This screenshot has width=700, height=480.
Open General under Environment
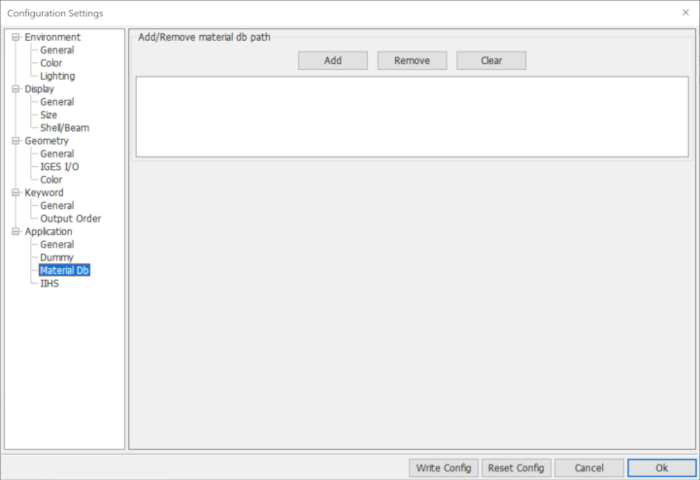[x=57, y=50]
